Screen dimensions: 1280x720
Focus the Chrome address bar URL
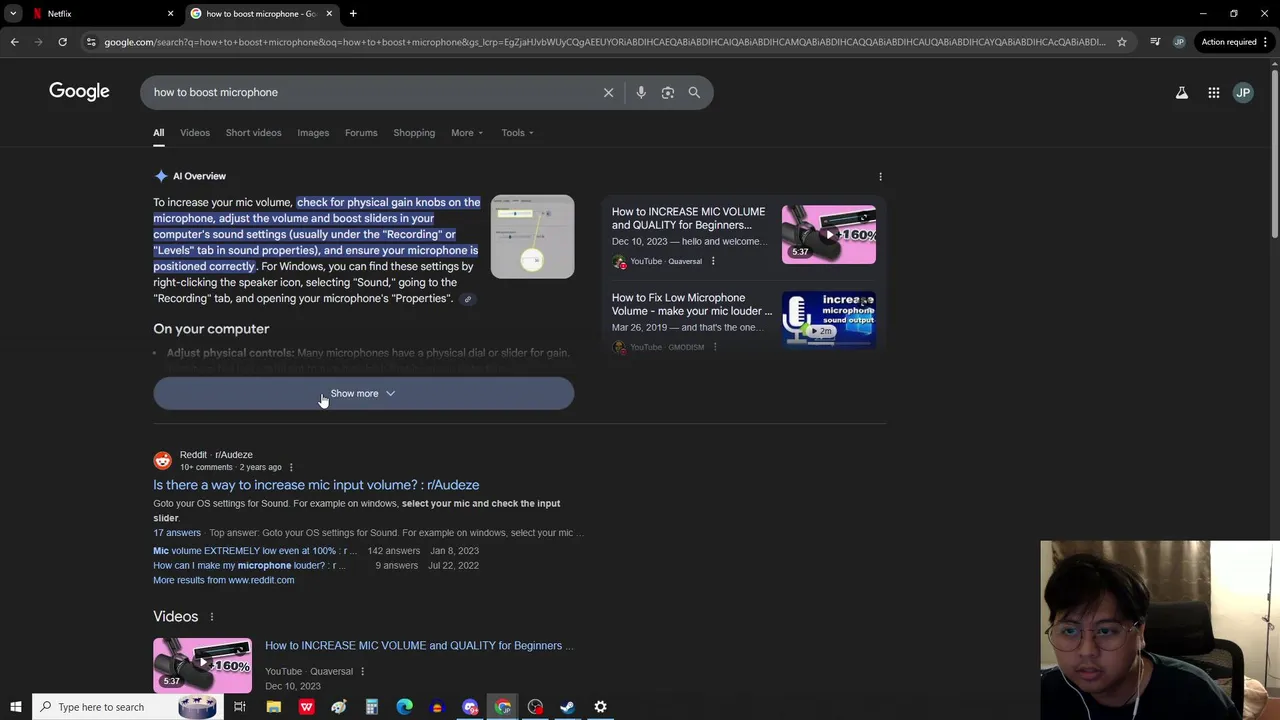[604, 42]
